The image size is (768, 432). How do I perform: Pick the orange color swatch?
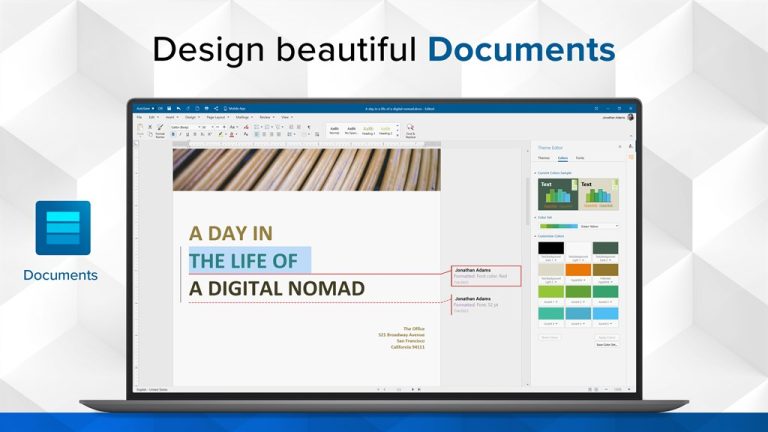coord(579,269)
